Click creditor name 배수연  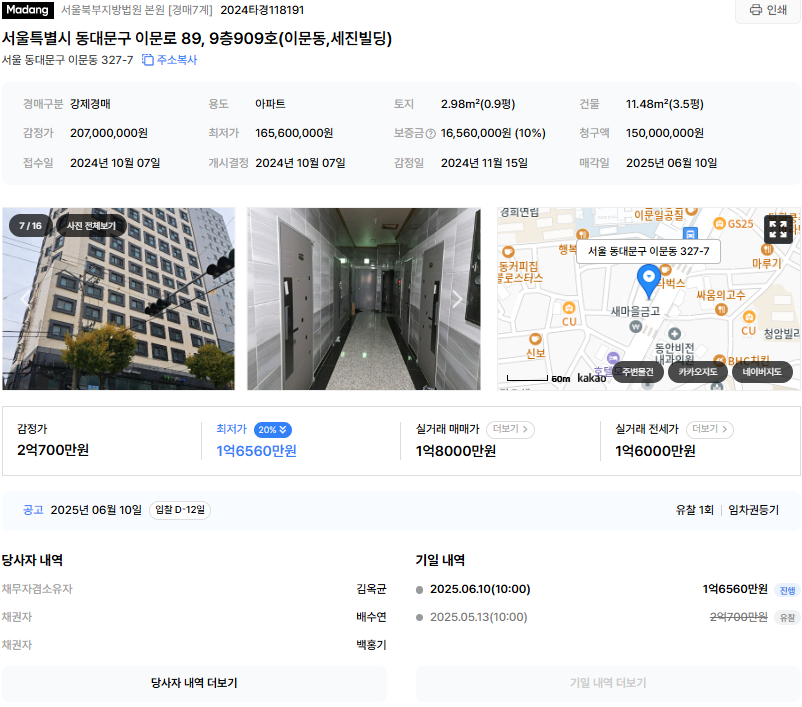click(x=371, y=617)
